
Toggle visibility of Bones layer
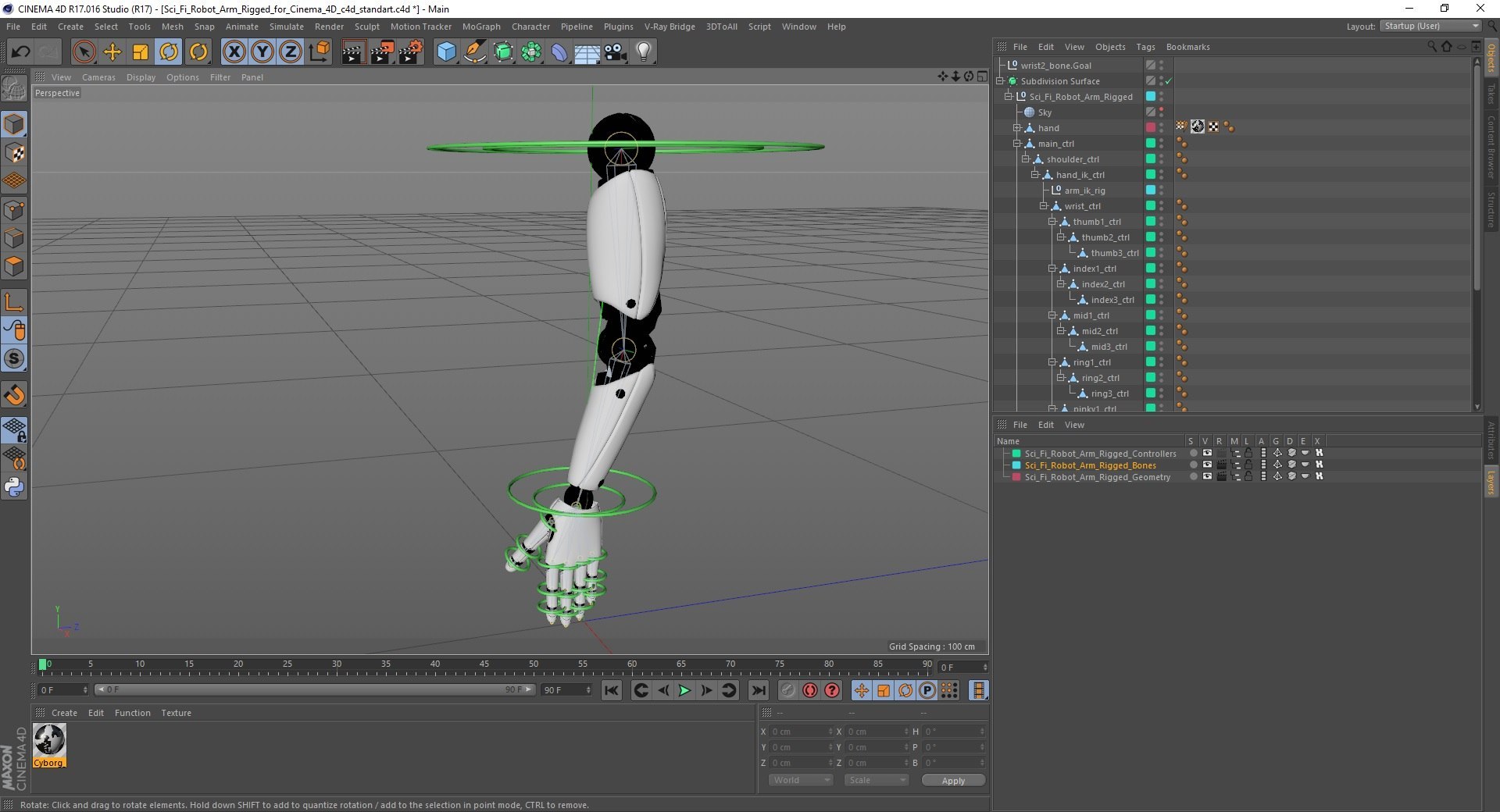point(1207,465)
